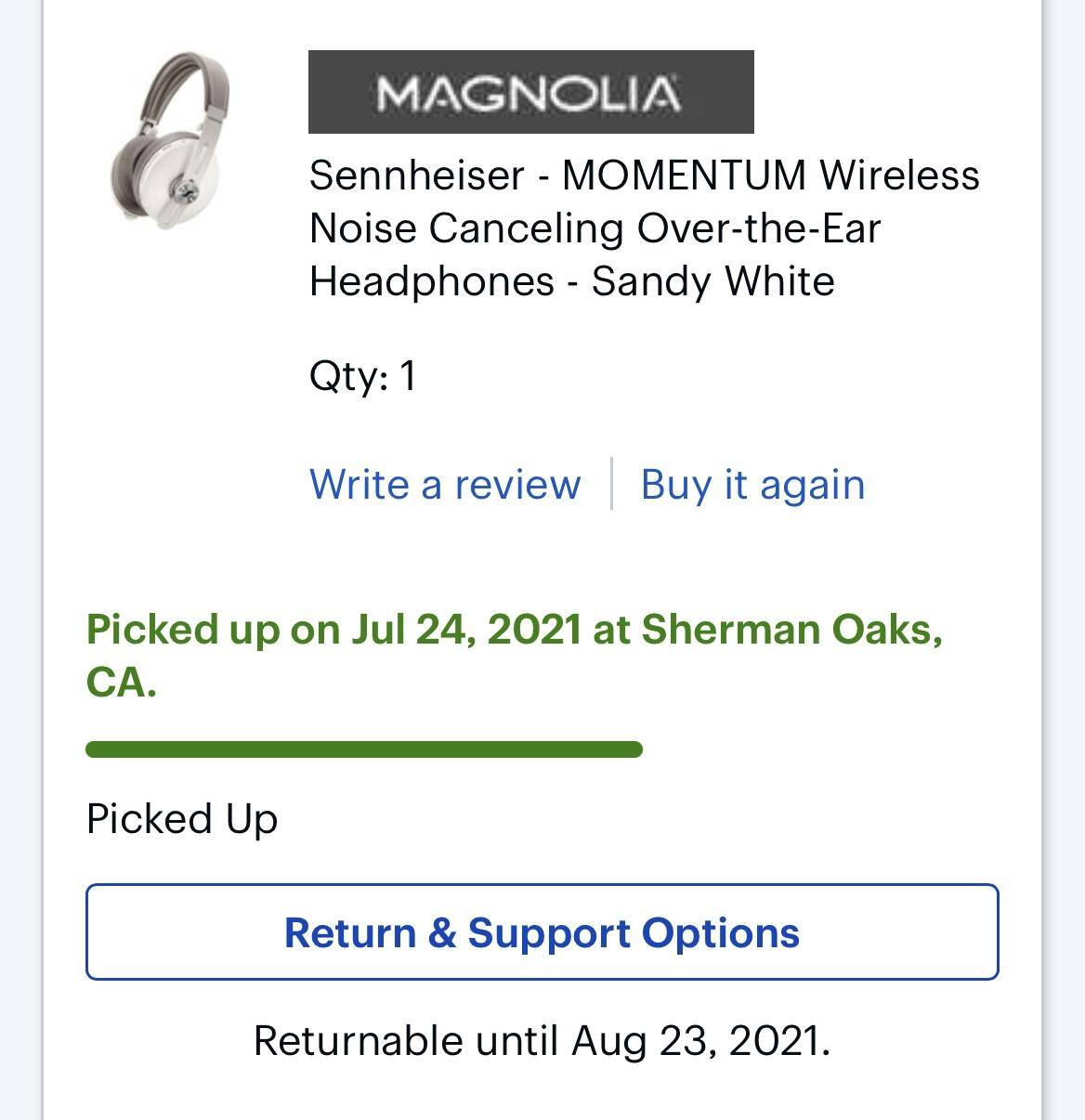Click the green Picked Up progress bar
1085x1120 pixels.
tap(364, 746)
